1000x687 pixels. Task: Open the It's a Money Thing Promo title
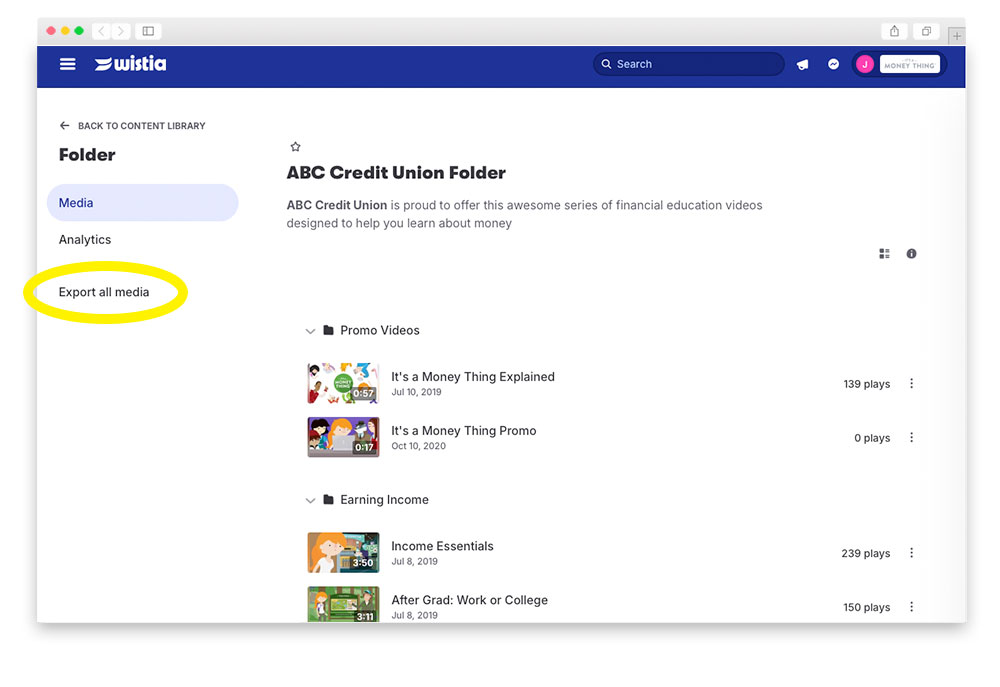tap(464, 431)
